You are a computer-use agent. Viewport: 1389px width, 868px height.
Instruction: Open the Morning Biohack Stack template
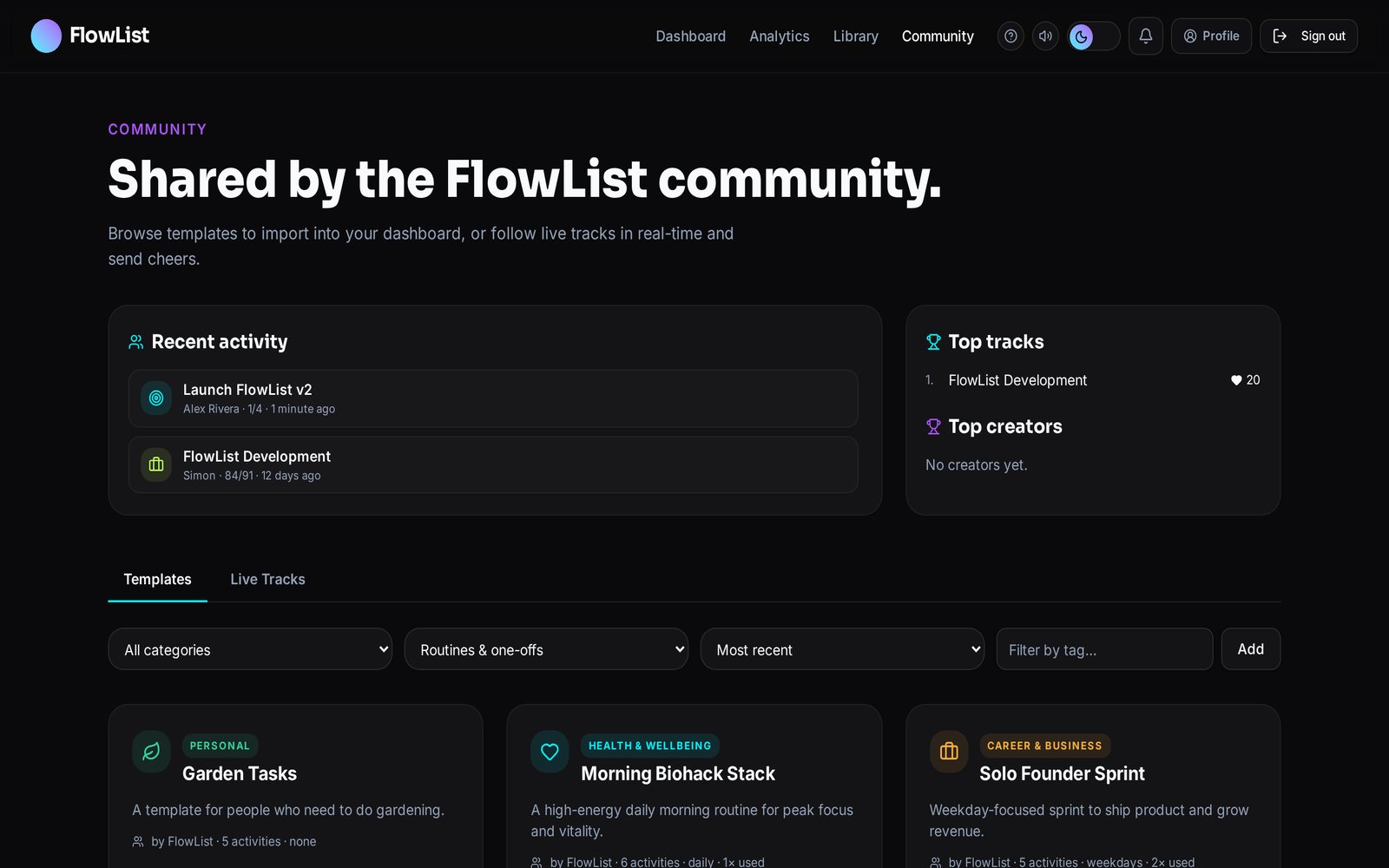tap(678, 773)
